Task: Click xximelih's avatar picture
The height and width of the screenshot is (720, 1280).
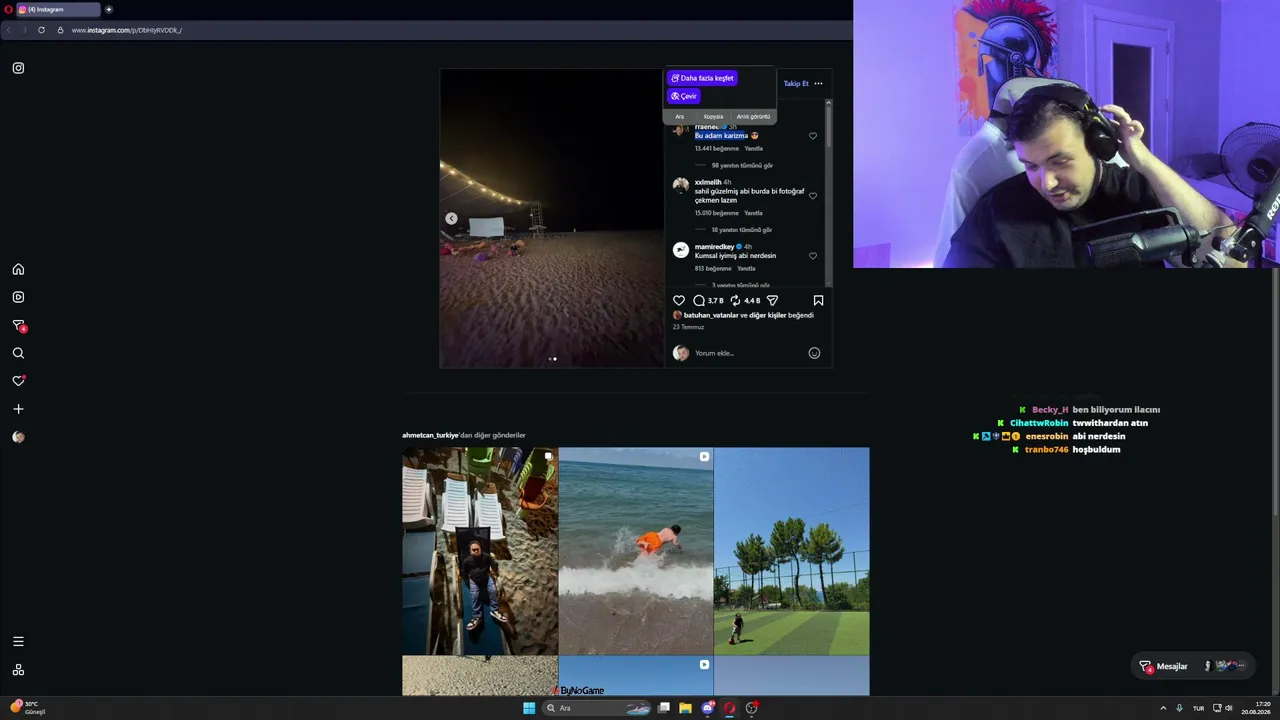Action: [681, 185]
